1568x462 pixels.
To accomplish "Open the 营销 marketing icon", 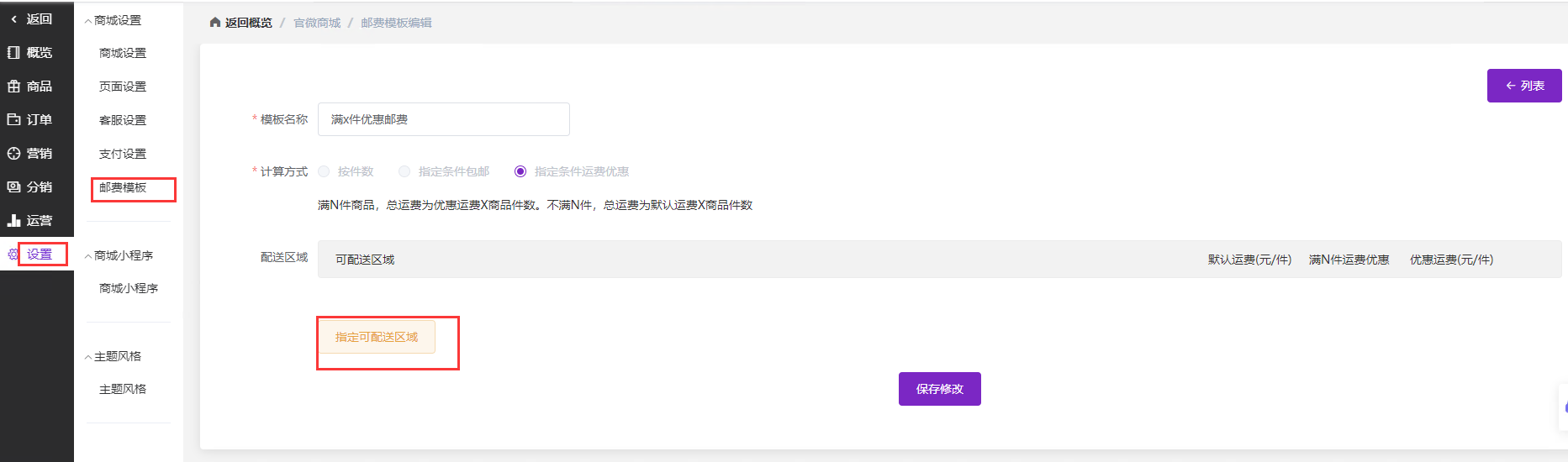I will pyautogui.click(x=13, y=154).
